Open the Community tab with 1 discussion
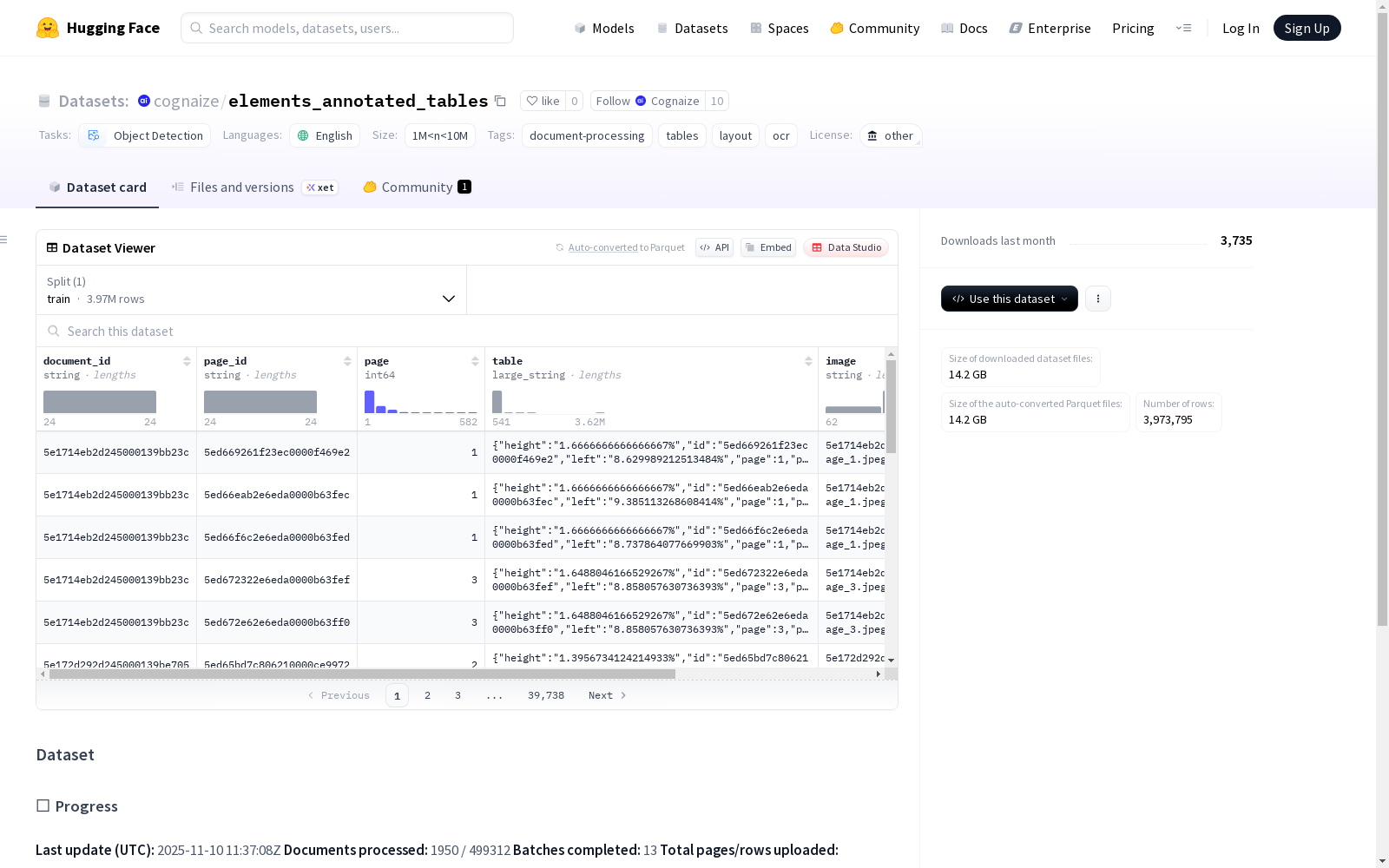1389x868 pixels. pyautogui.click(x=417, y=187)
